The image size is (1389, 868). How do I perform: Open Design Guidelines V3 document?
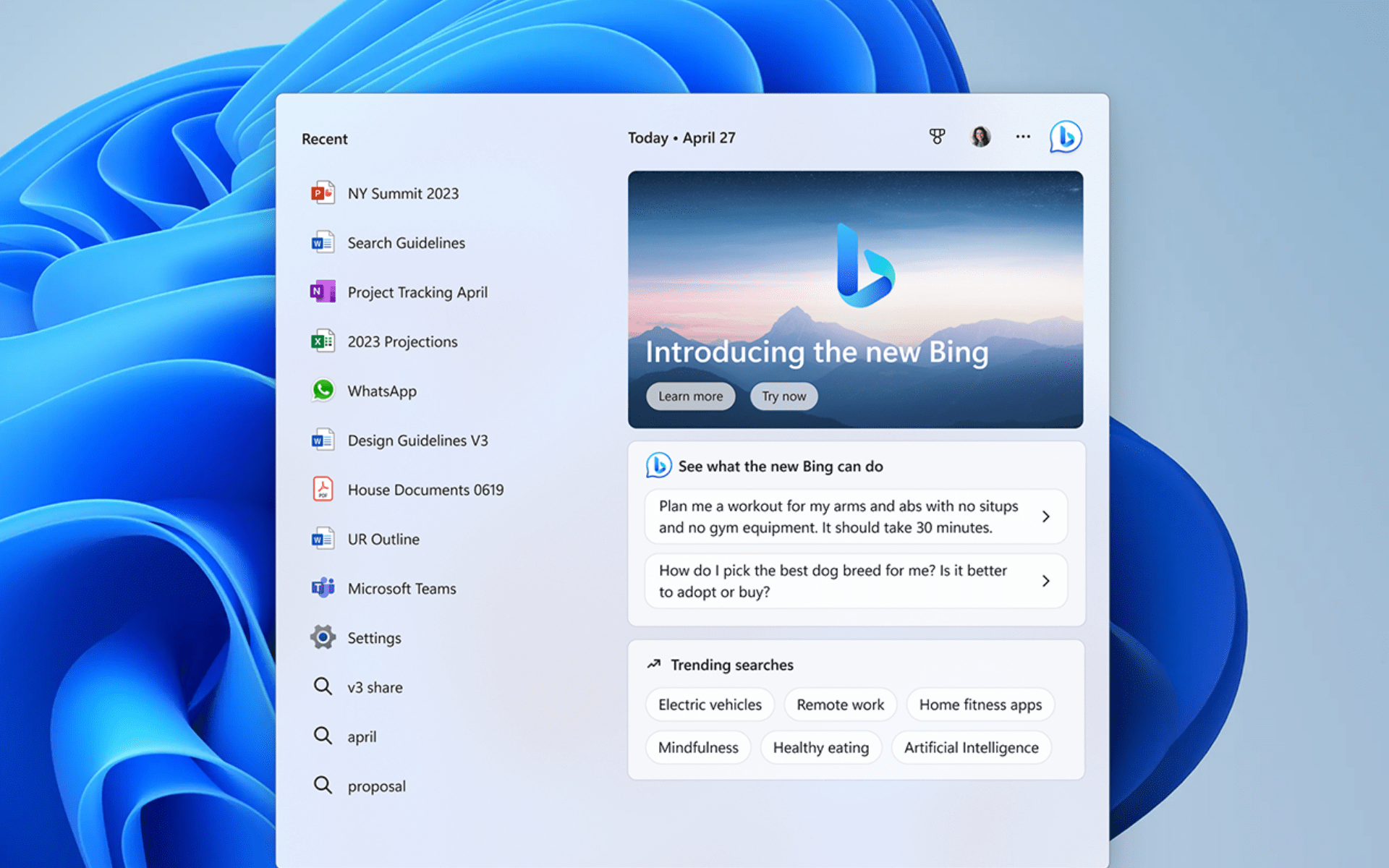click(417, 441)
